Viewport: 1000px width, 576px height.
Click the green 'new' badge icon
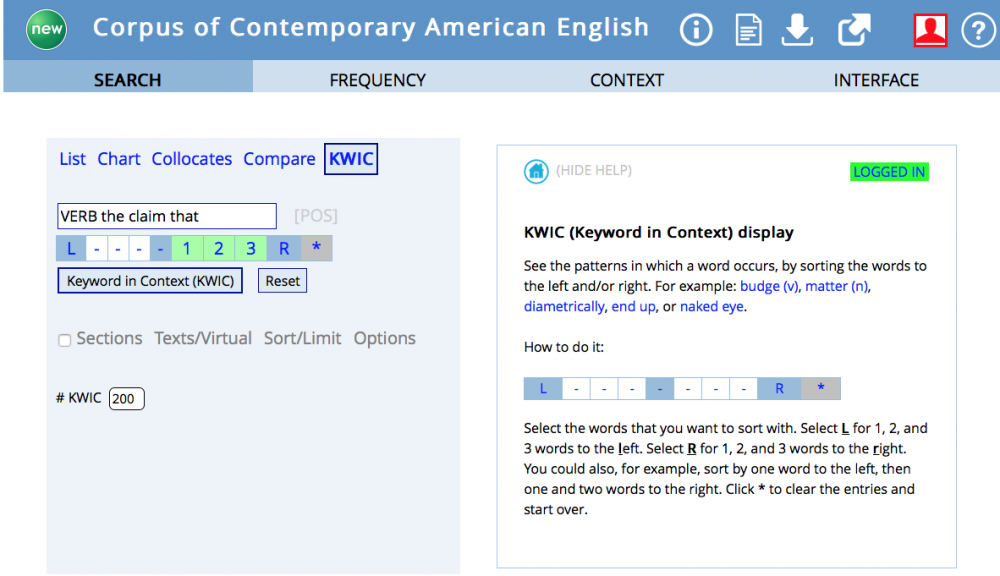[46, 29]
